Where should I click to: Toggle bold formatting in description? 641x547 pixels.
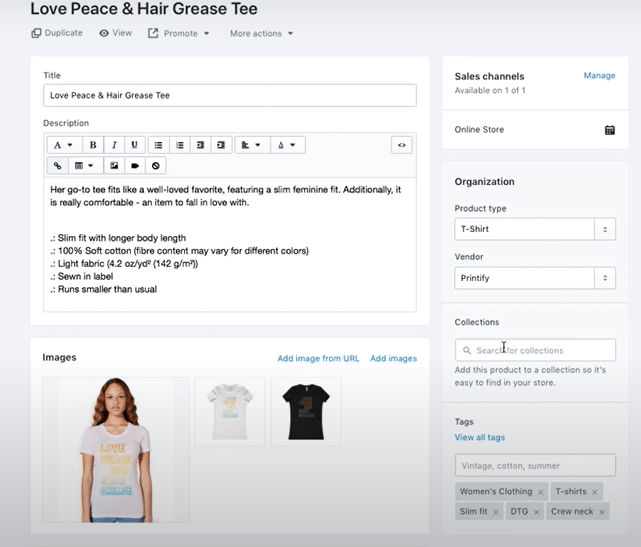tap(93, 145)
